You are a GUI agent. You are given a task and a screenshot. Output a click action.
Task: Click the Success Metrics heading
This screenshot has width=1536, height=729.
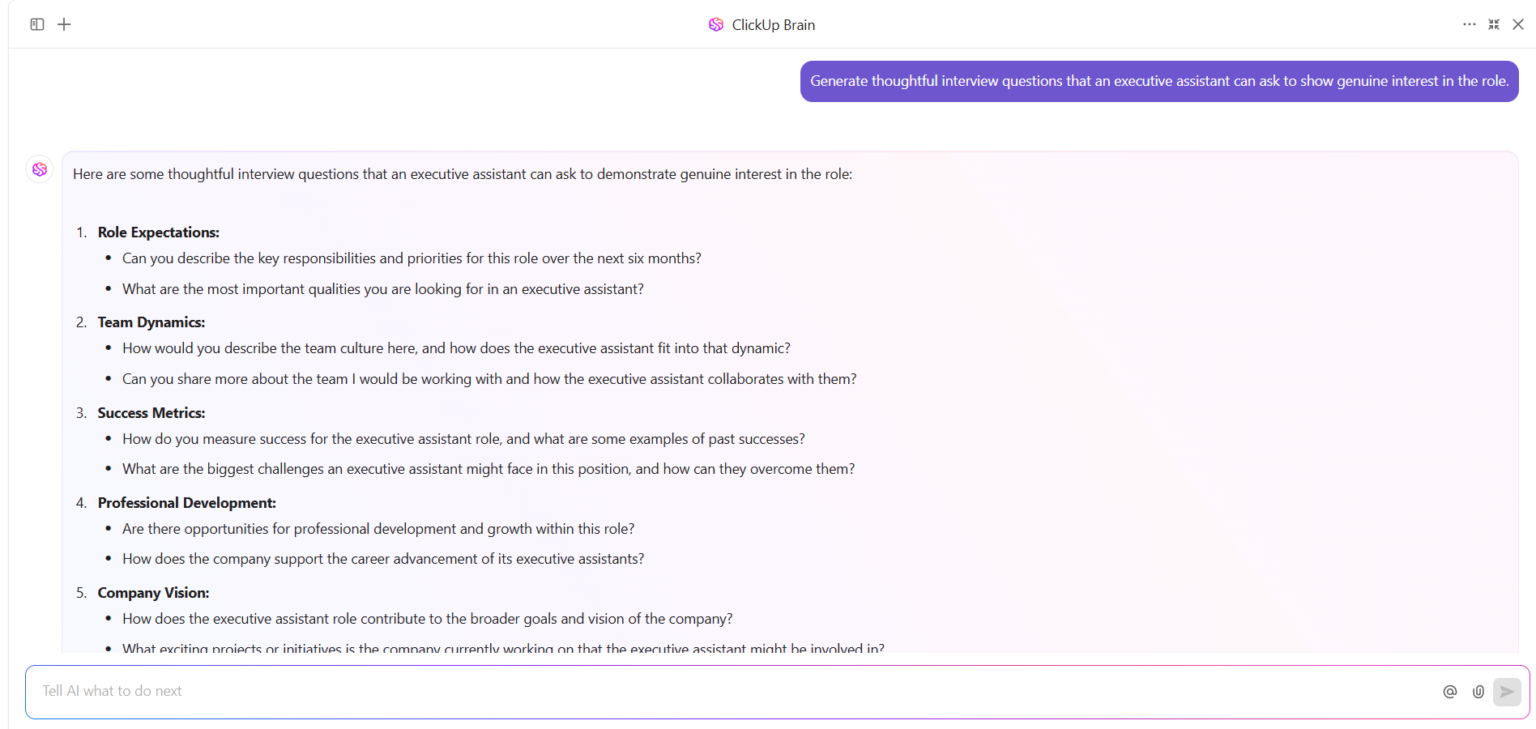[151, 412]
